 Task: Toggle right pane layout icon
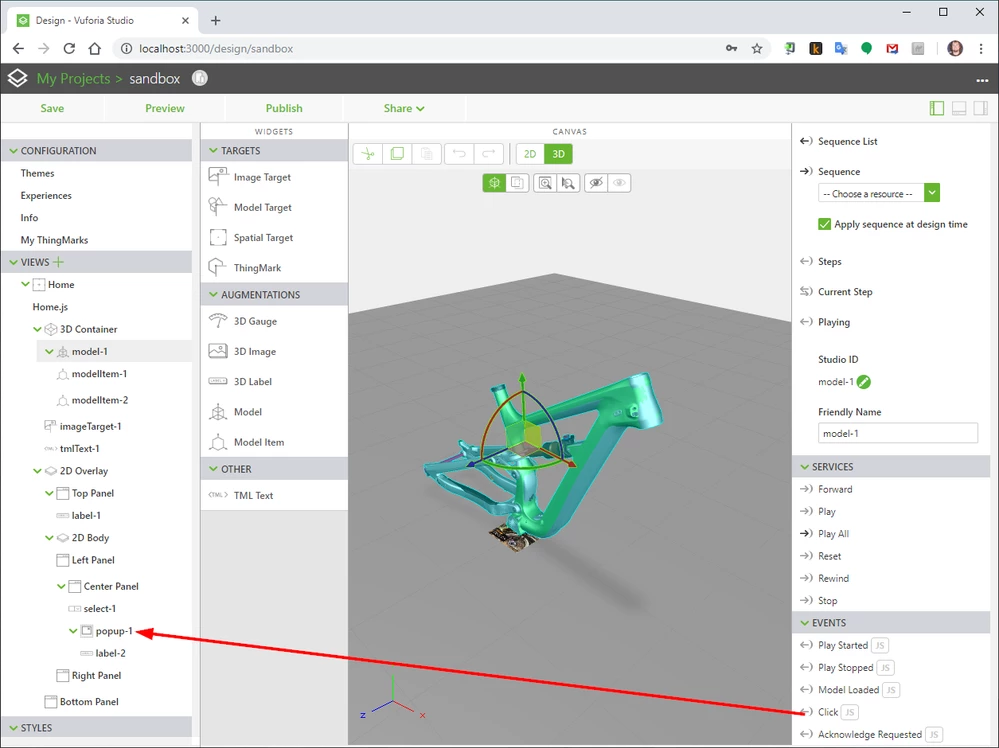[981, 108]
